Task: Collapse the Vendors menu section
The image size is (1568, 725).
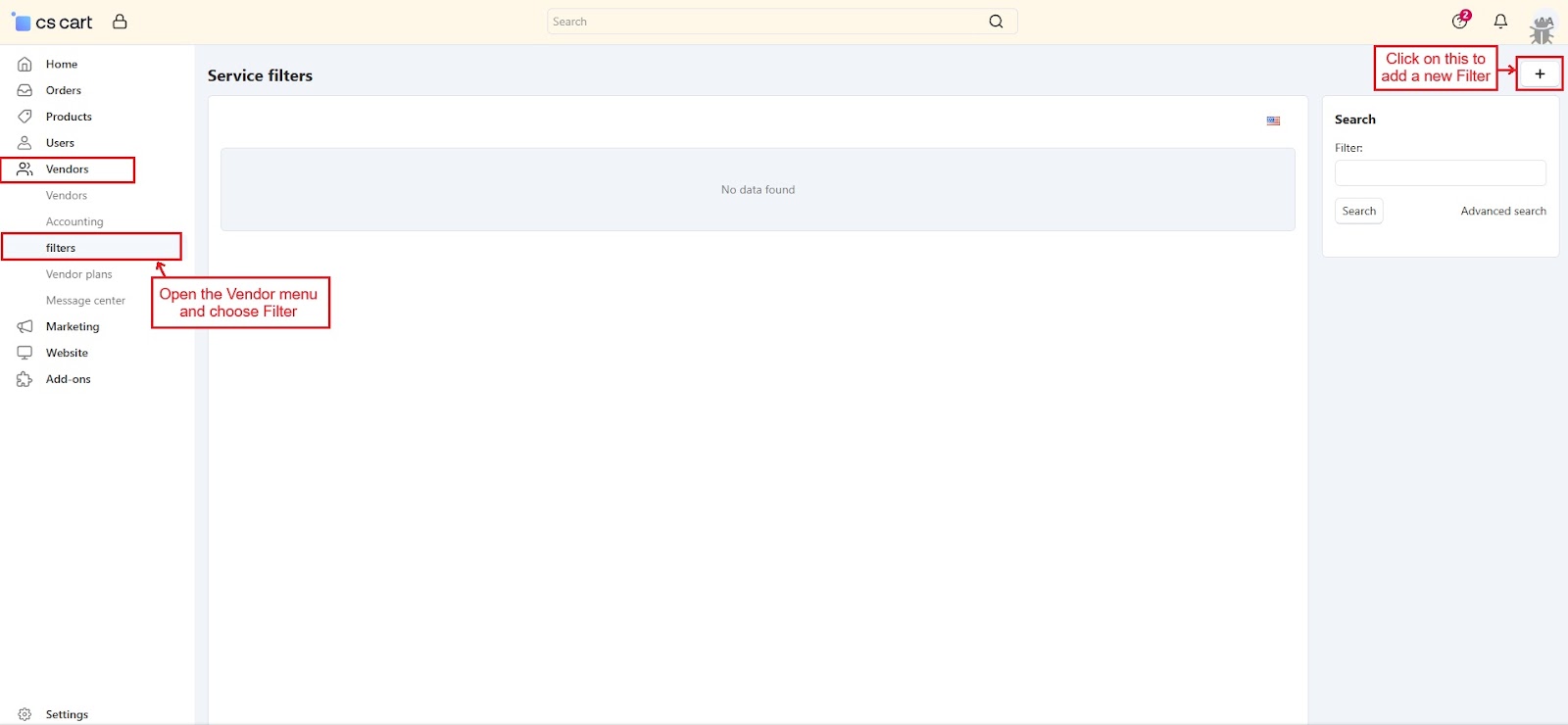Action: click(x=67, y=169)
